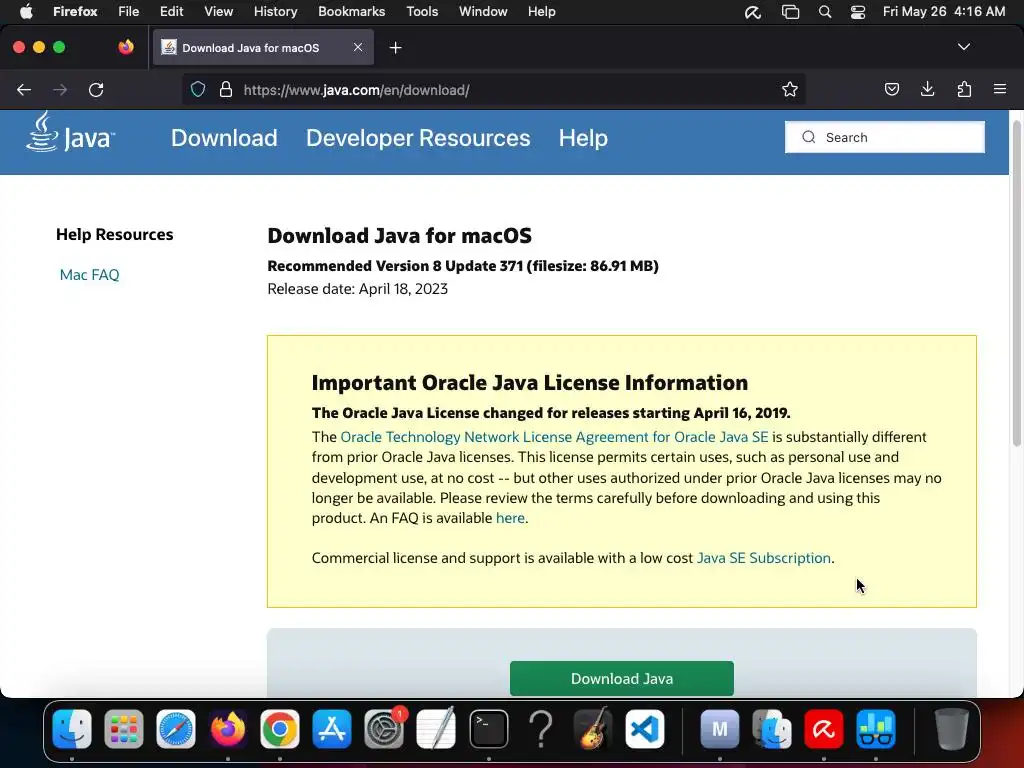The image size is (1024, 768).
Task: Open a new tab with plus button
Action: click(395, 48)
